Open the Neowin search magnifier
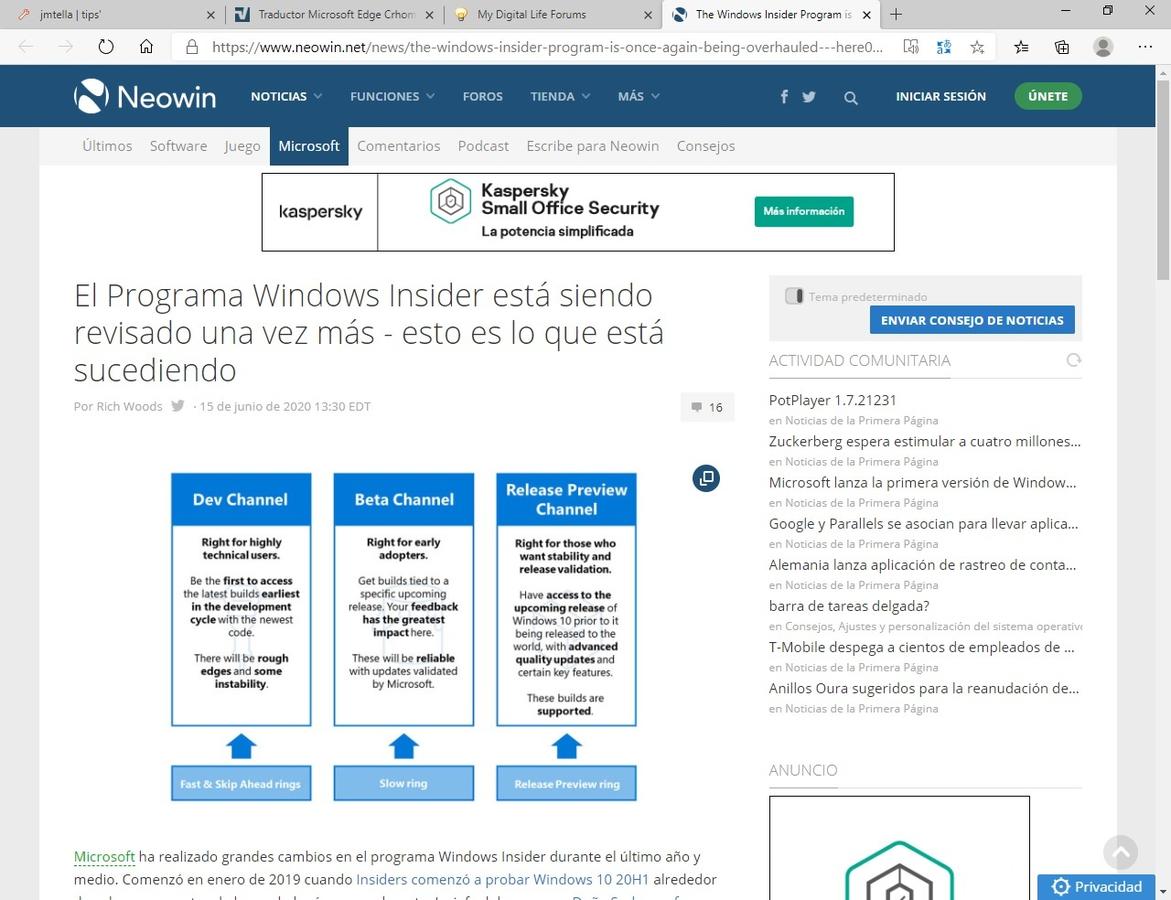1171x900 pixels. click(851, 97)
